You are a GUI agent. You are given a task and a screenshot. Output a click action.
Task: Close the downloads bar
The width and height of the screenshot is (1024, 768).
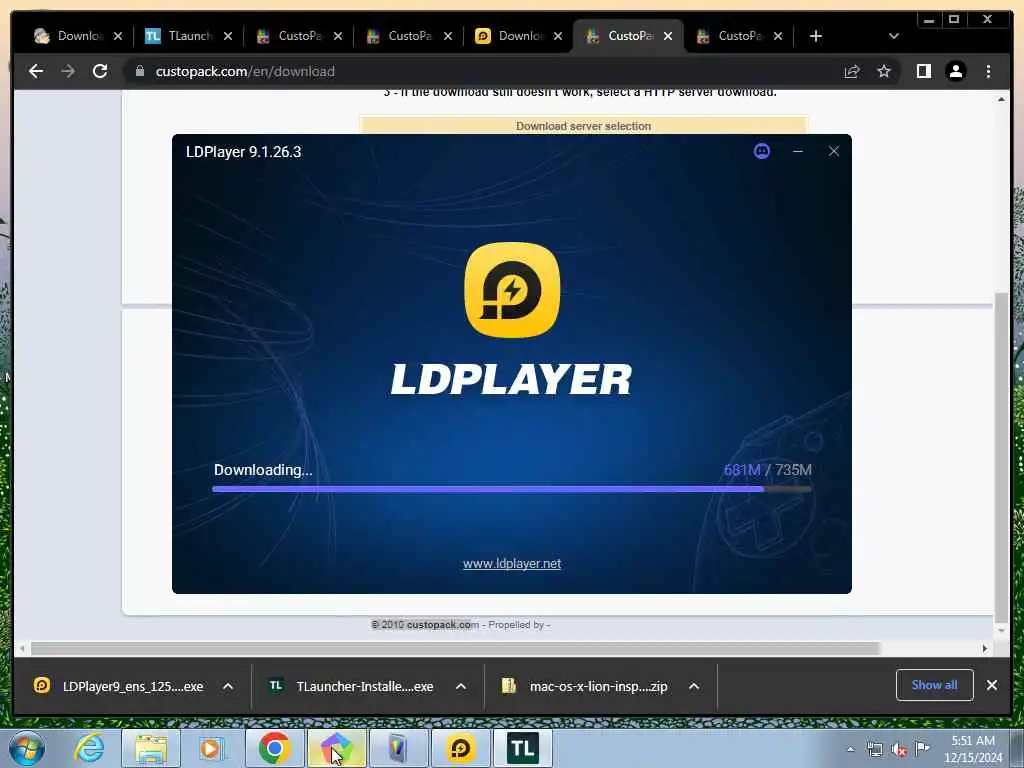pyautogui.click(x=992, y=685)
